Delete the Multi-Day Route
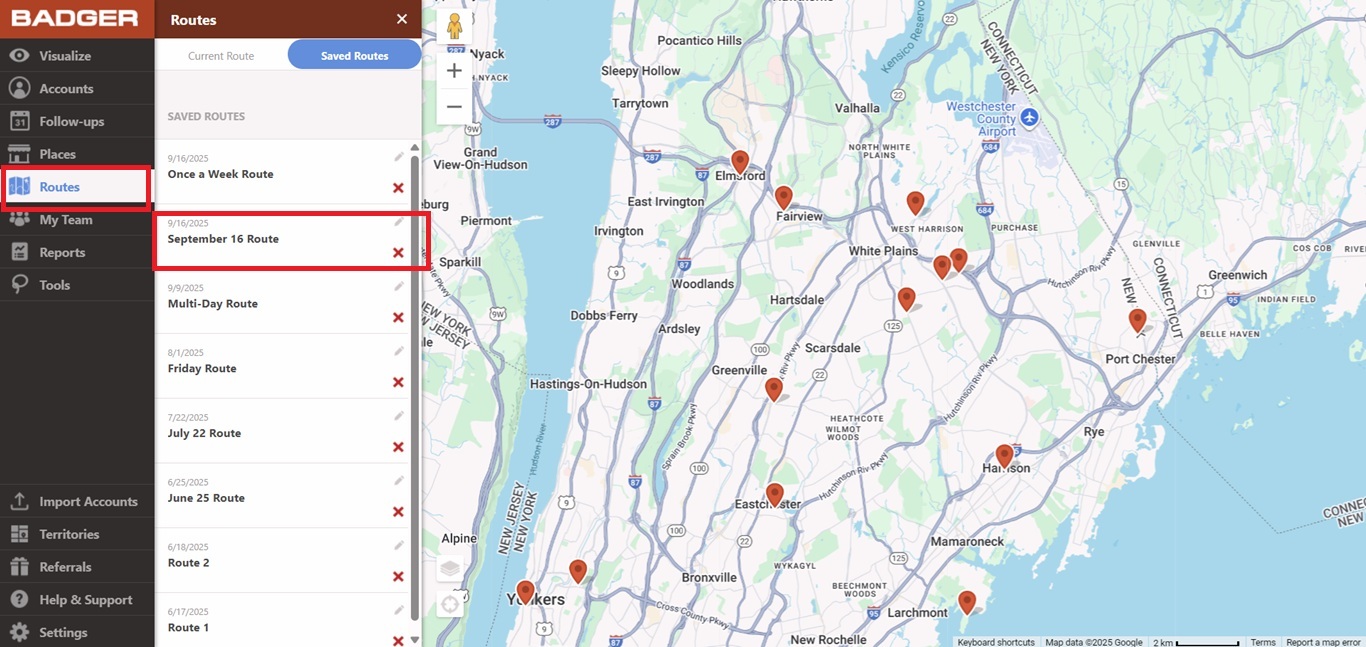 click(x=398, y=318)
